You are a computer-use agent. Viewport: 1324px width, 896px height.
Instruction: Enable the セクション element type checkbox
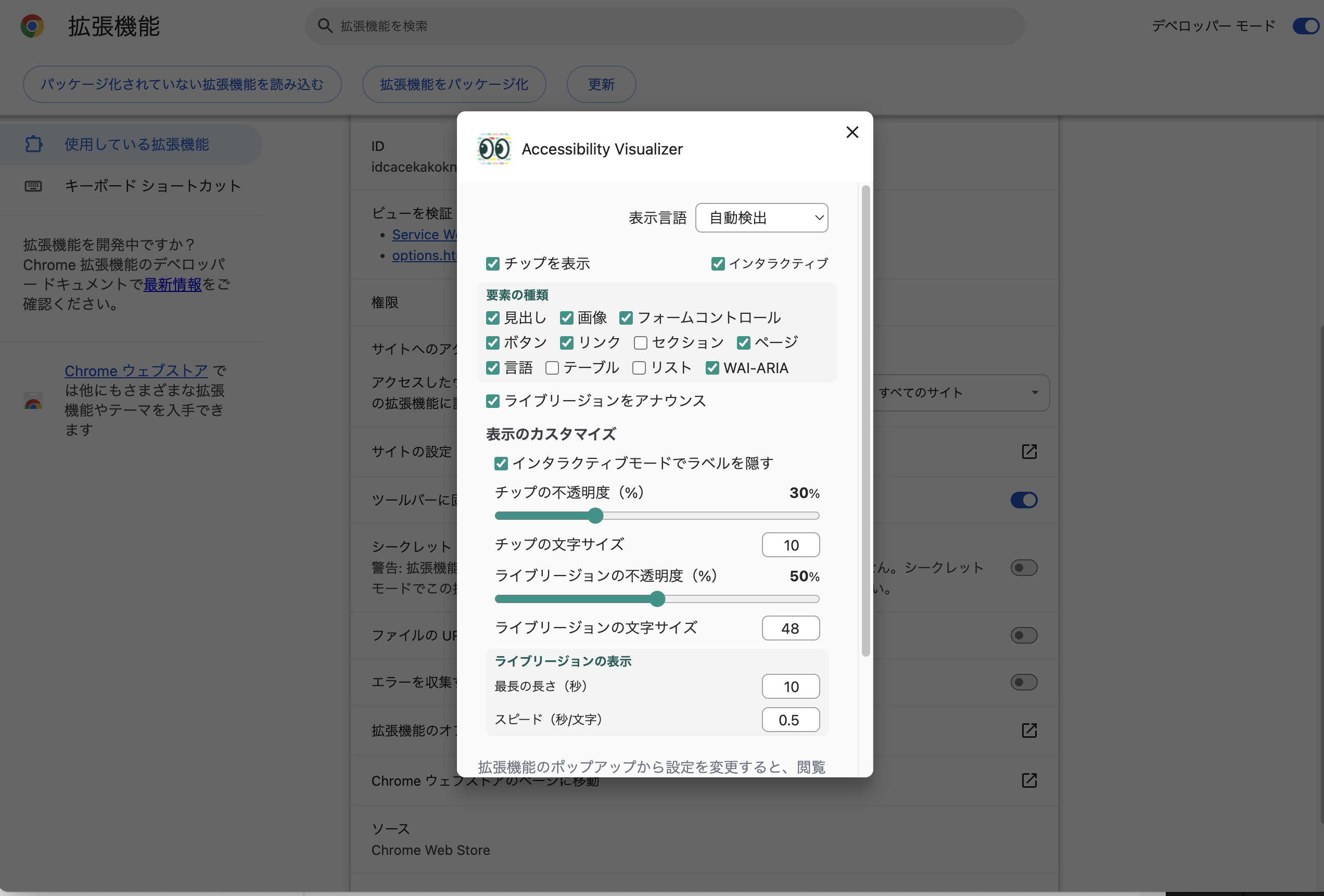[x=640, y=343]
